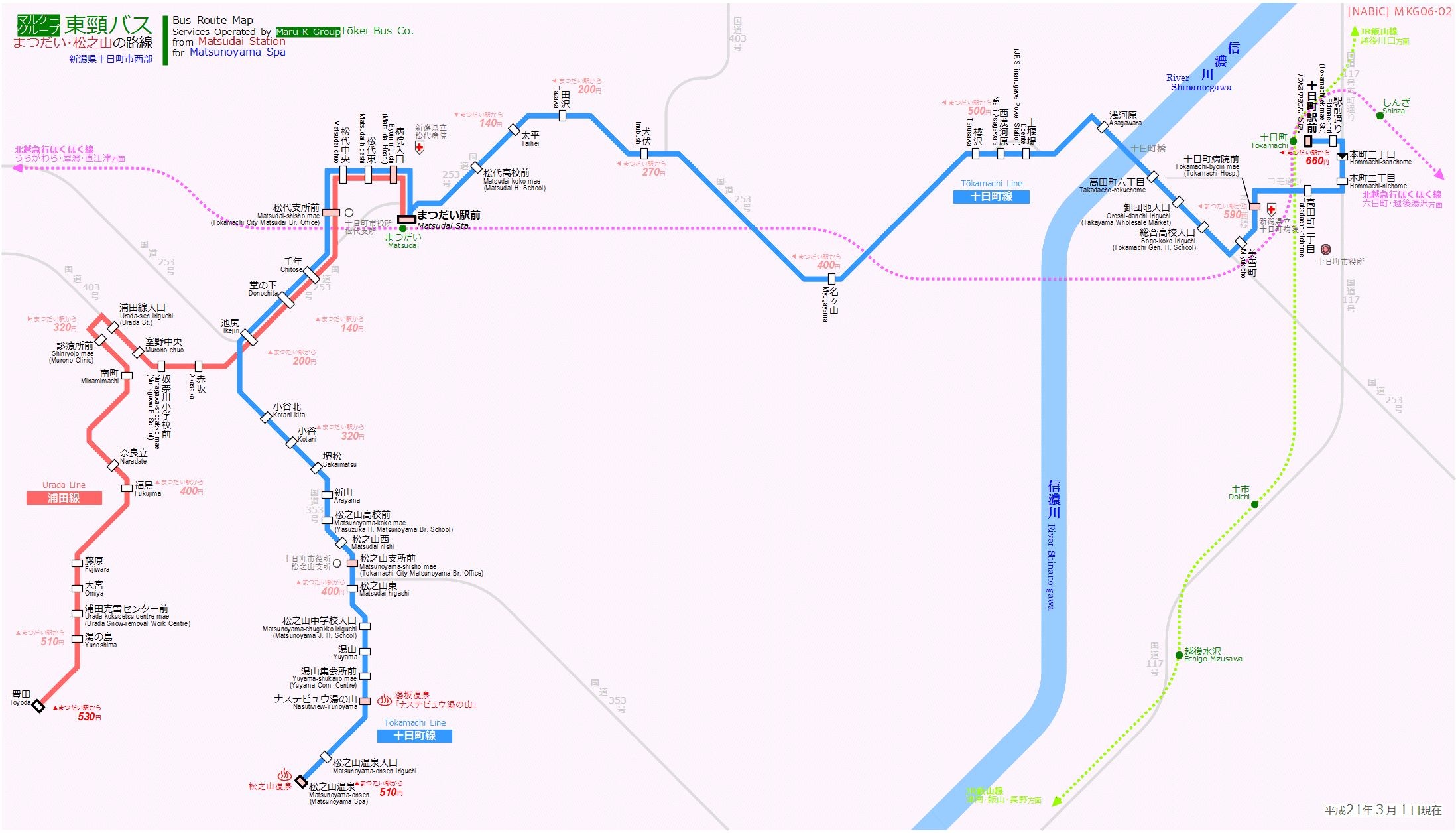Image resolution: width=1456 pixels, height=833 pixels.
Task: Click the 'Matsunoyama Spa' blue text in header
Action: pos(237,52)
